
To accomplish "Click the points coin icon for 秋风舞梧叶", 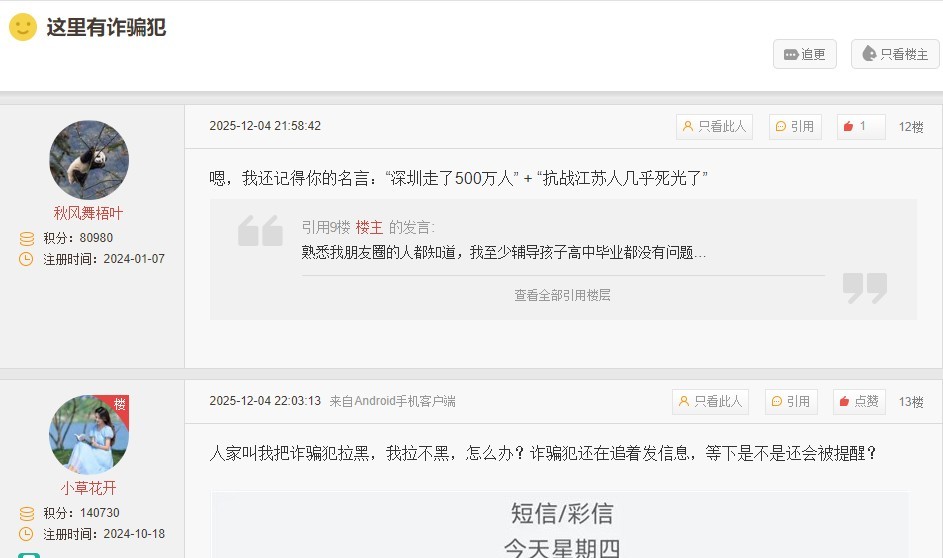I will (27, 238).
